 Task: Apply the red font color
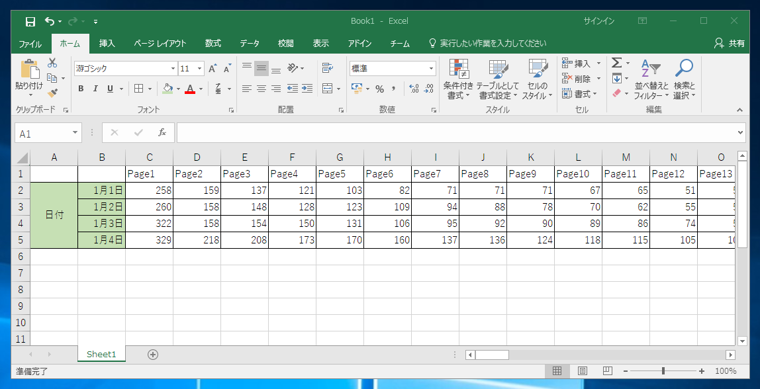click(190, 89)
